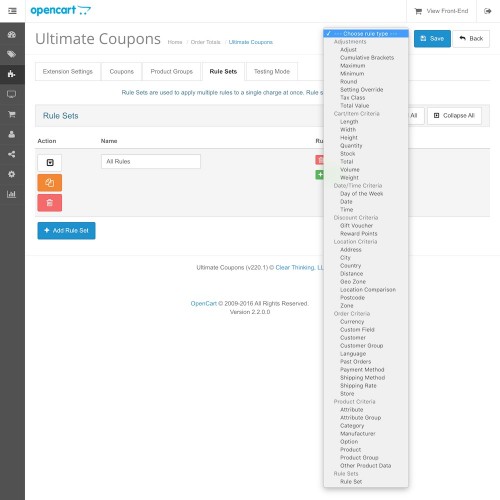This screenshot has height=500, width=500.
Task: Toggle the hamburger menu icon
Action: click(12, 11)
